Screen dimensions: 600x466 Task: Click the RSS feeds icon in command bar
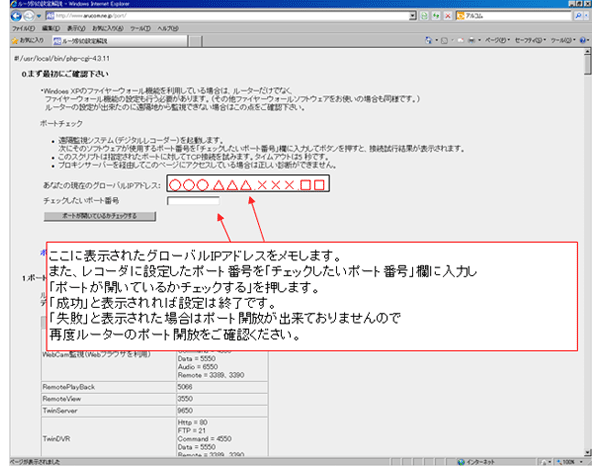pos(444,41)
